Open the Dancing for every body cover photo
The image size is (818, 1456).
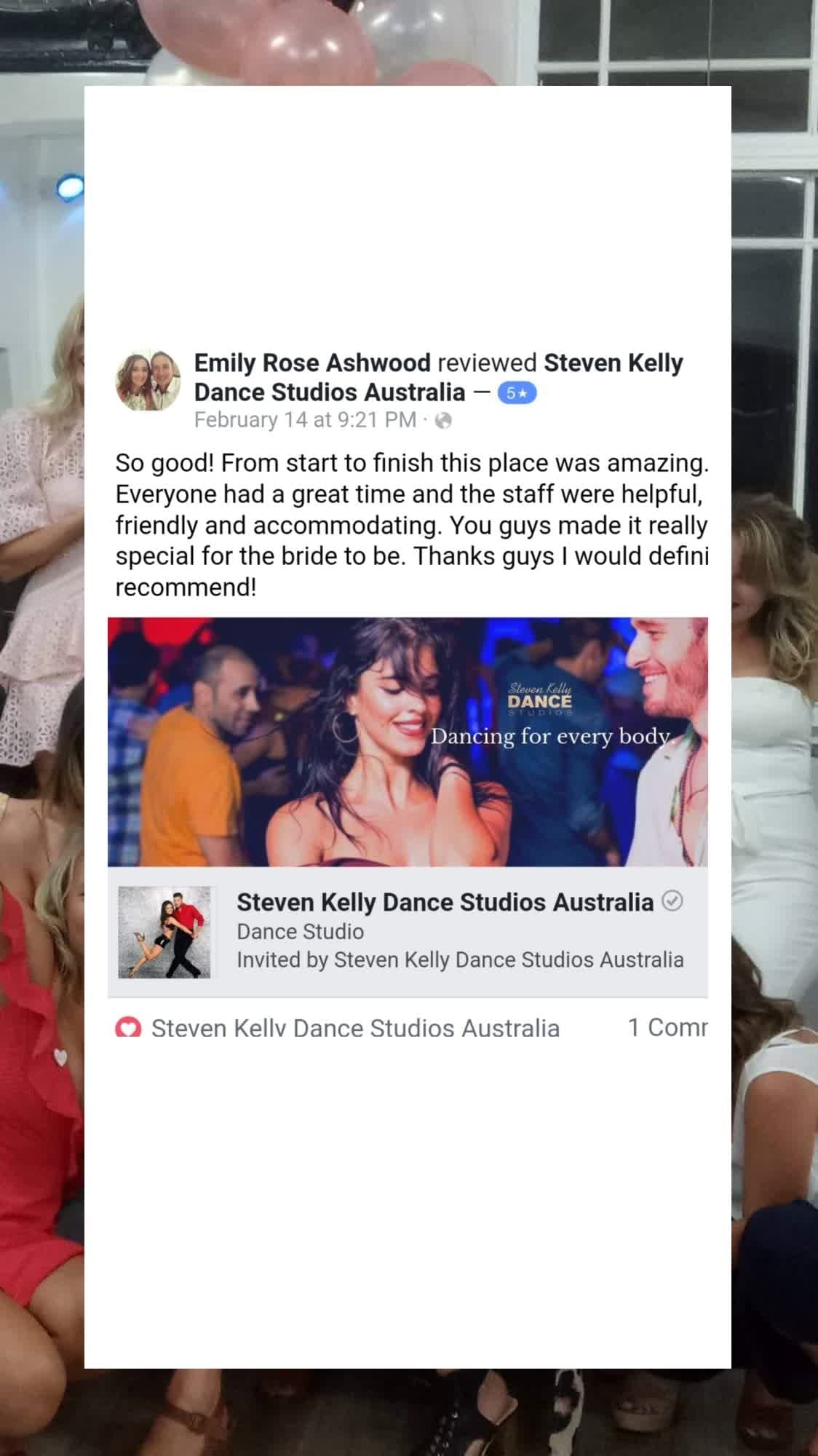point(408,742)
